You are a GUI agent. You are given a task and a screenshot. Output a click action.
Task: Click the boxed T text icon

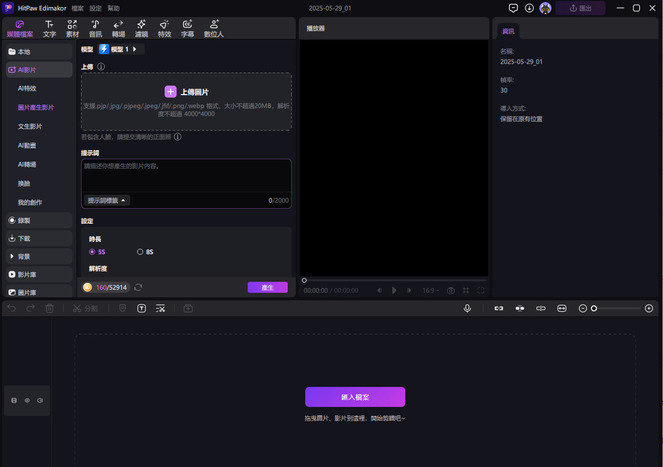coord(142,308)
